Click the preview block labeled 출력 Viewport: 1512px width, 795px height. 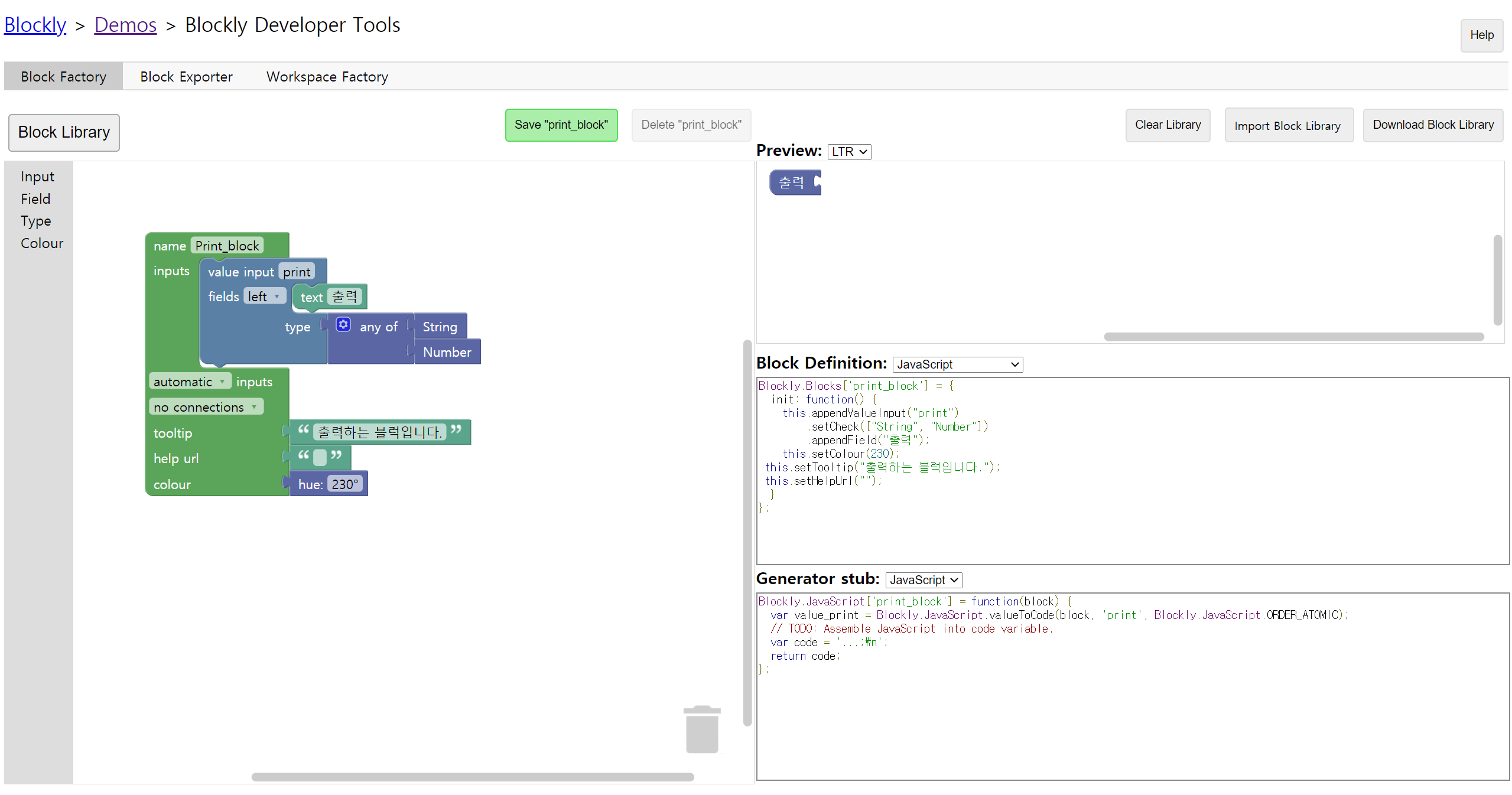(x=791, y=183)
